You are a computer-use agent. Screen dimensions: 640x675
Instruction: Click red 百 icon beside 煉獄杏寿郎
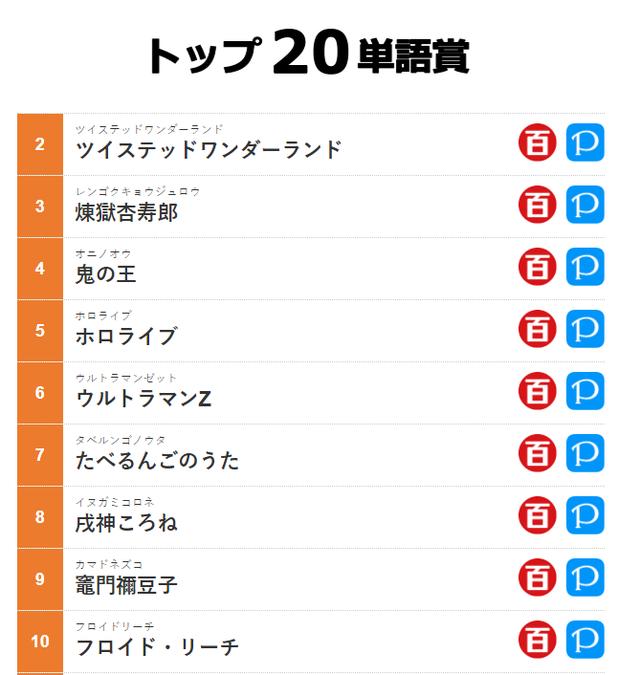point(537,205)
